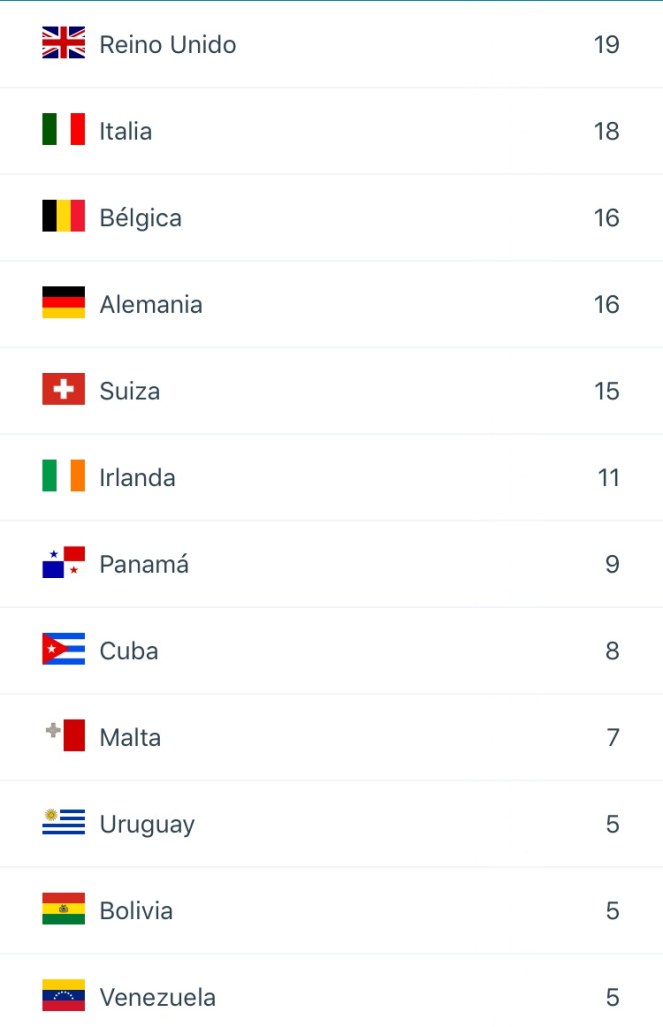Click the Uruguay flag icon
The image size is (663, 1027).
click(63, 823)
